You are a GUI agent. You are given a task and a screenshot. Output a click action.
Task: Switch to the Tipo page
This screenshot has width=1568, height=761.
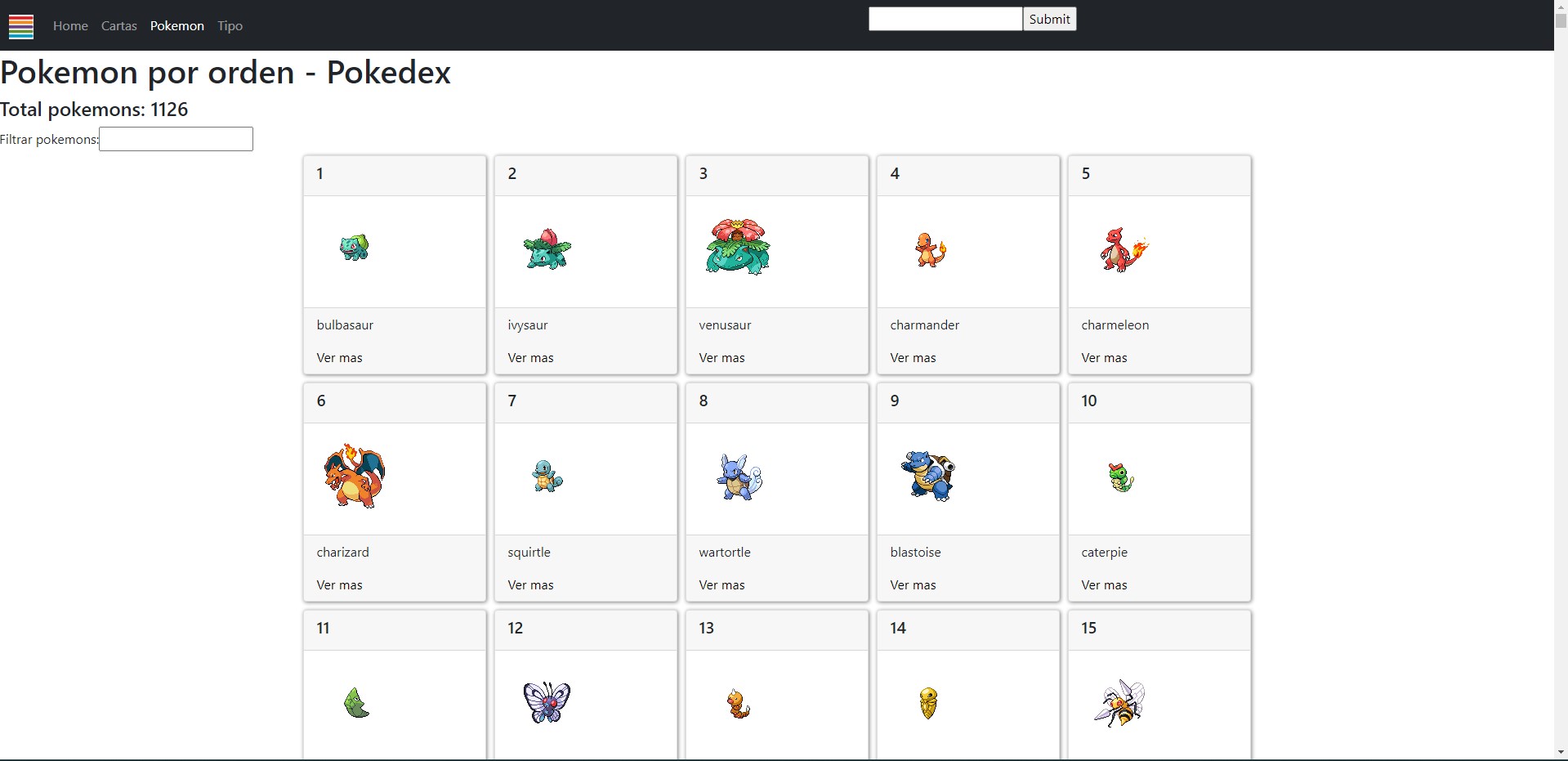tap(230, 26)
